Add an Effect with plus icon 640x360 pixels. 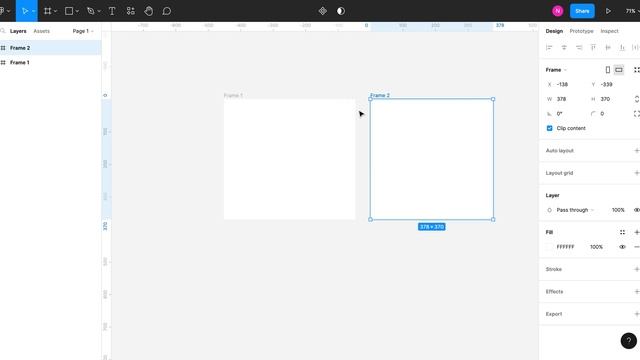coord(636,291)
